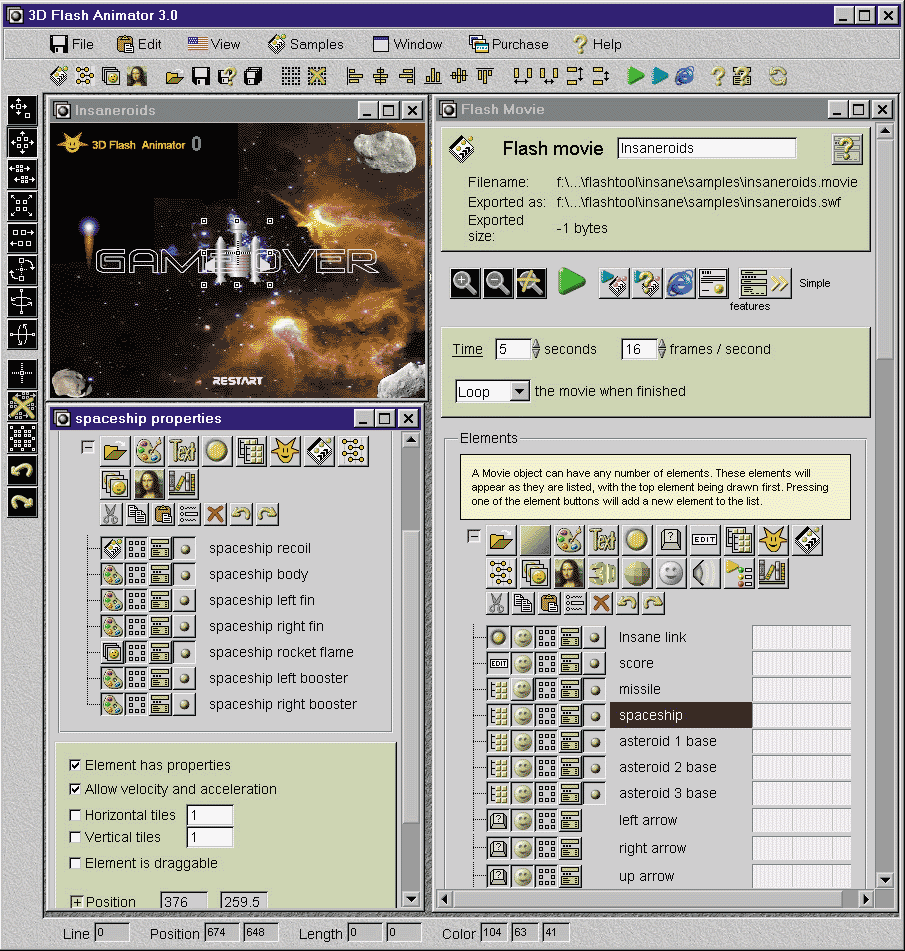Select the missile element
Viewport: 905px width, 951px height.
(640, 690)
